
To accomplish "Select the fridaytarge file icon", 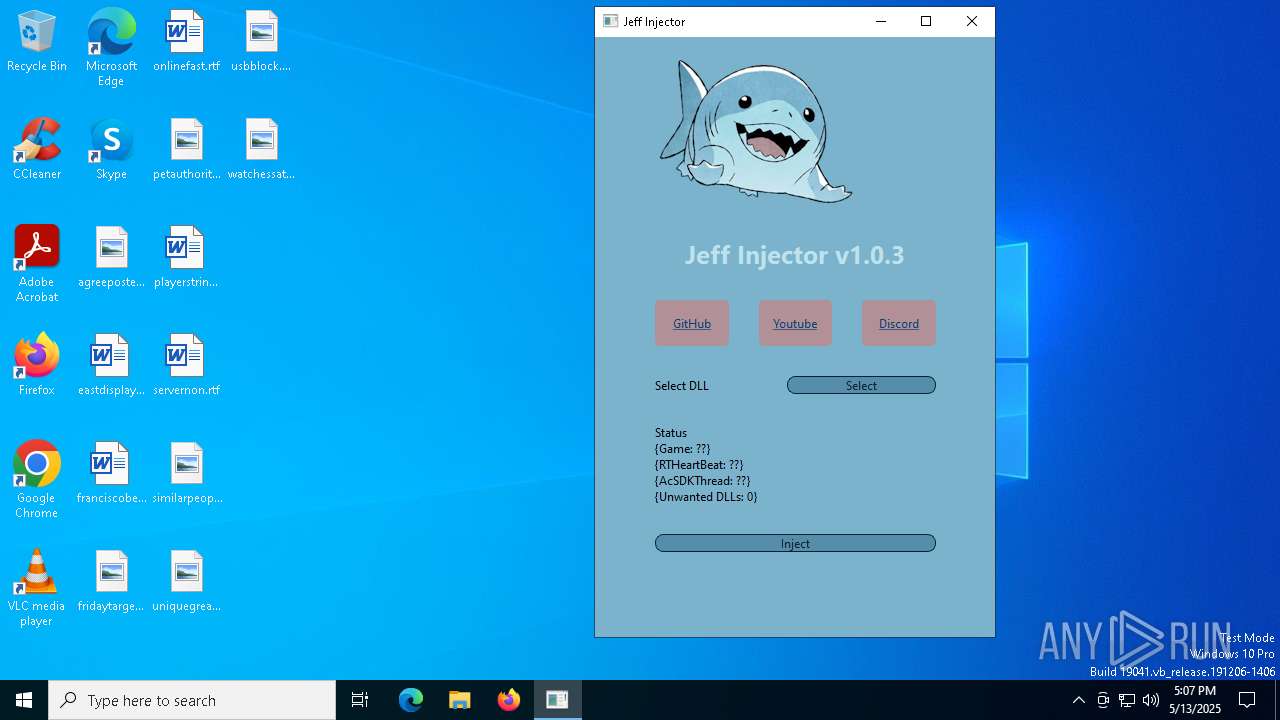I will coord(111,581).
